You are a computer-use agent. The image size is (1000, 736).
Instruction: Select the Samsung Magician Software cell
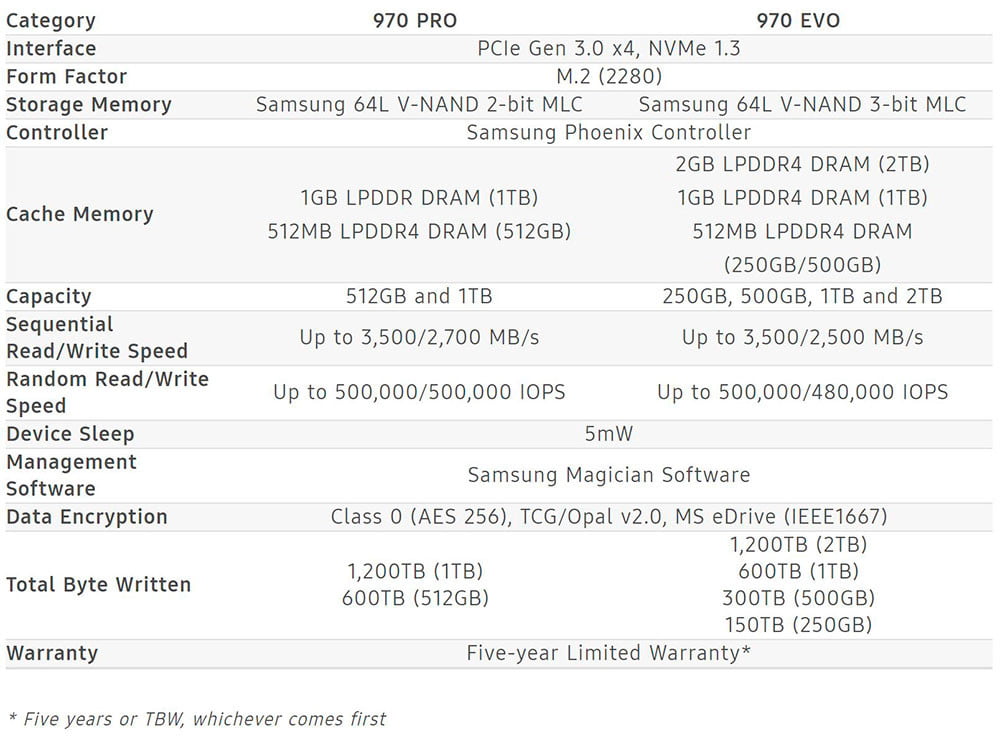tap(608, 475)
